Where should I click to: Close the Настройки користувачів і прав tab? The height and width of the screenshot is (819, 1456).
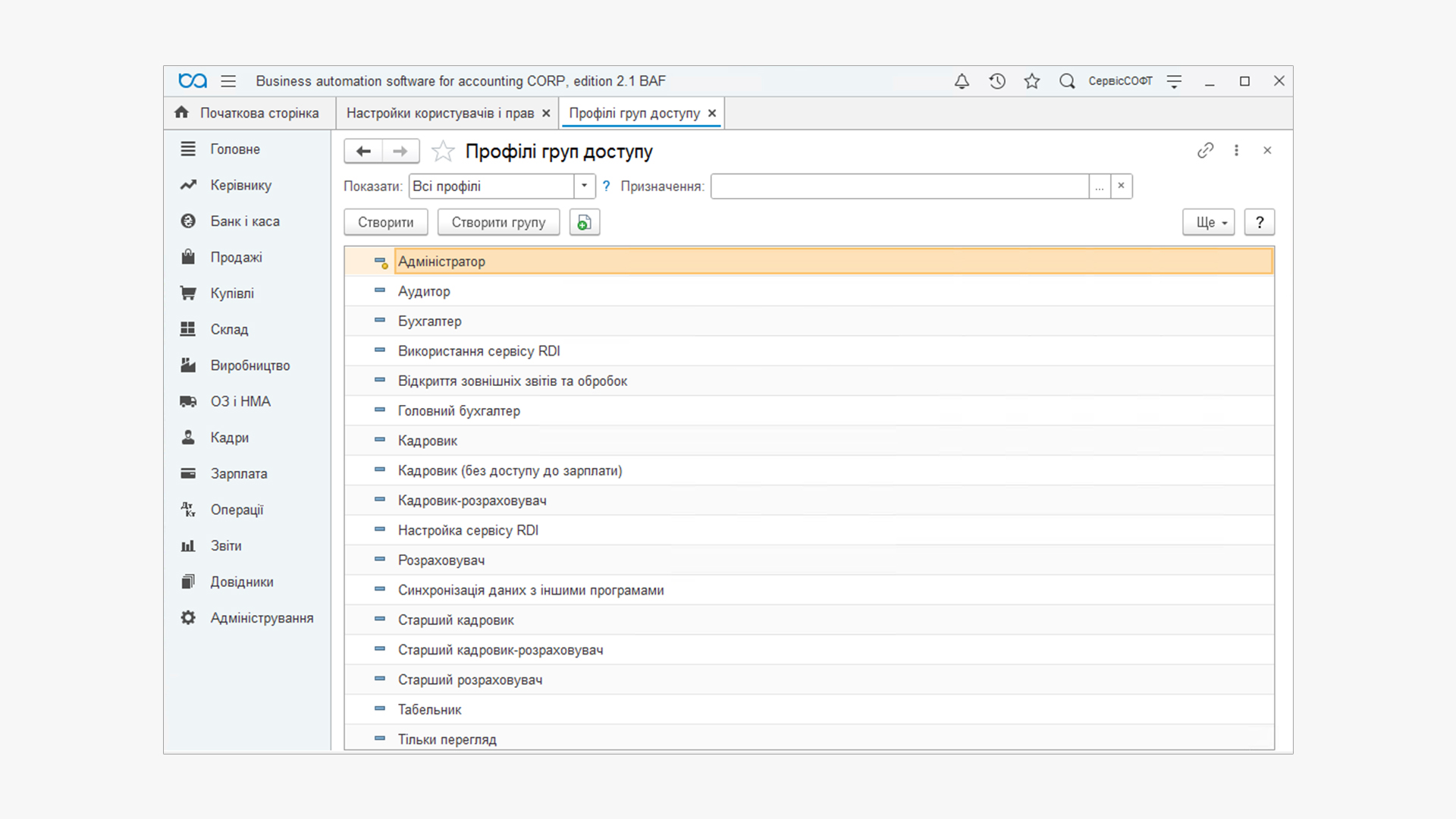546,113
